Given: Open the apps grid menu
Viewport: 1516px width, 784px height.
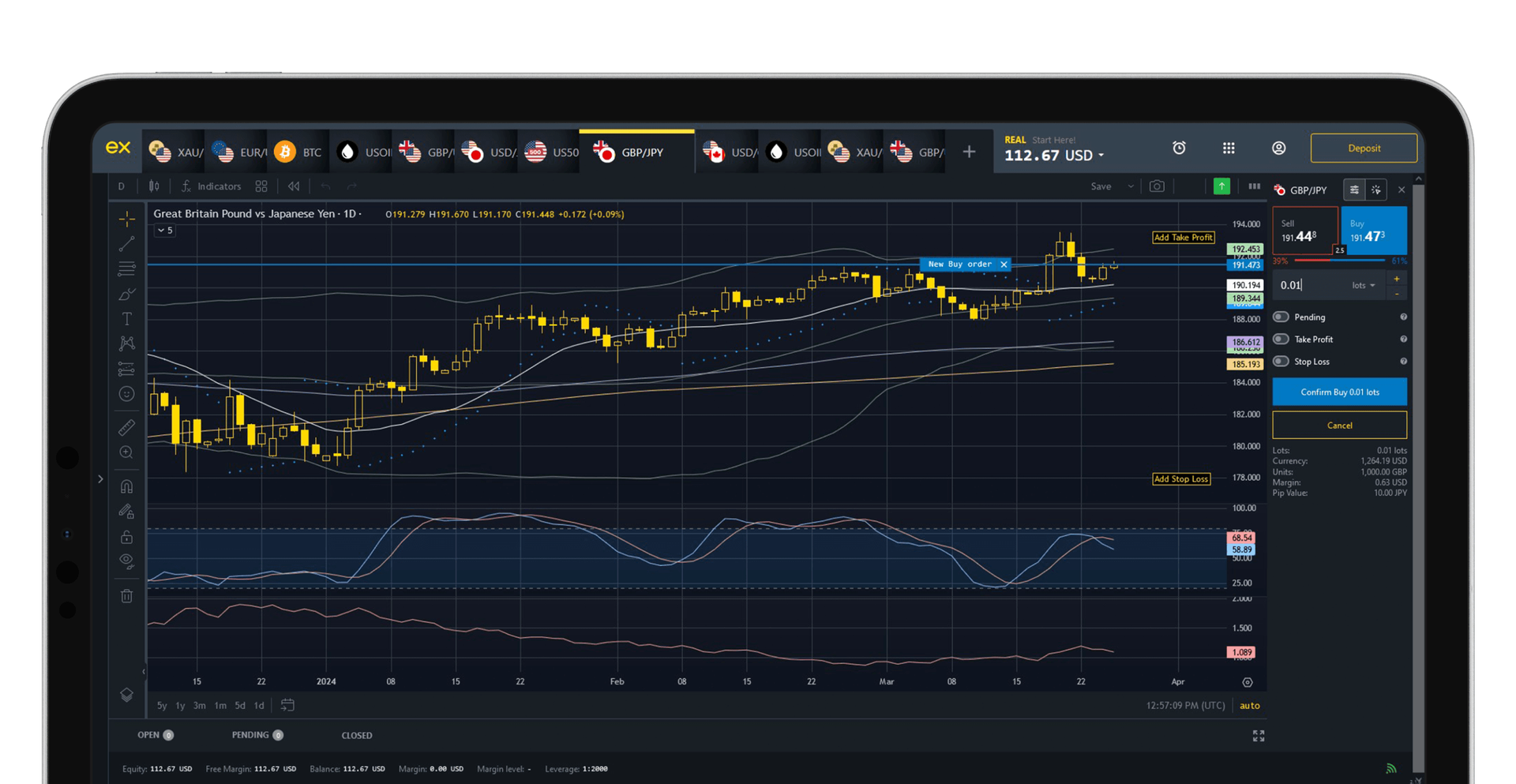Looking at the screenshot, I should [1229, 148].
